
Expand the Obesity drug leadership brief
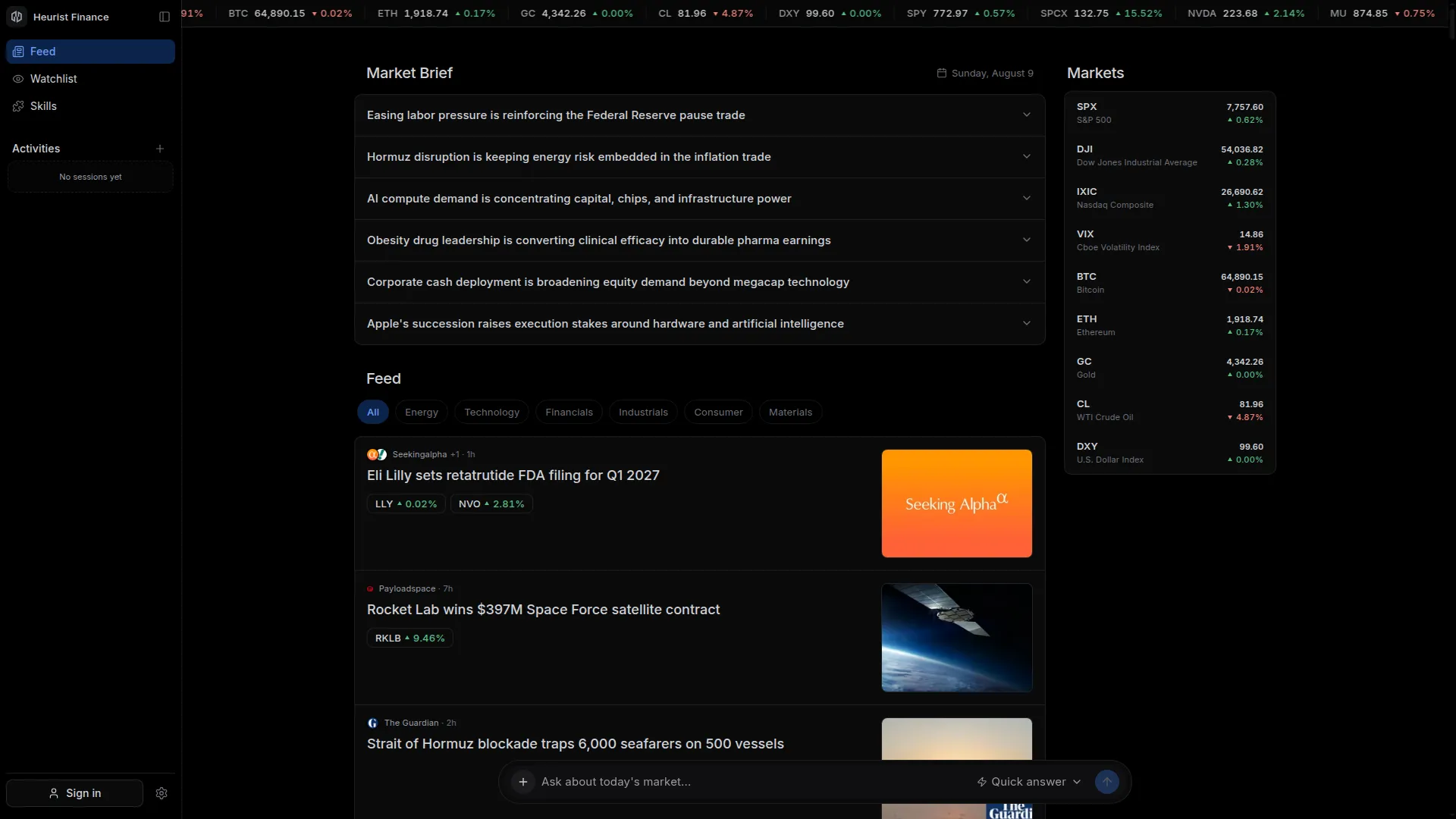pyautogui.click(x=700, y=240)
